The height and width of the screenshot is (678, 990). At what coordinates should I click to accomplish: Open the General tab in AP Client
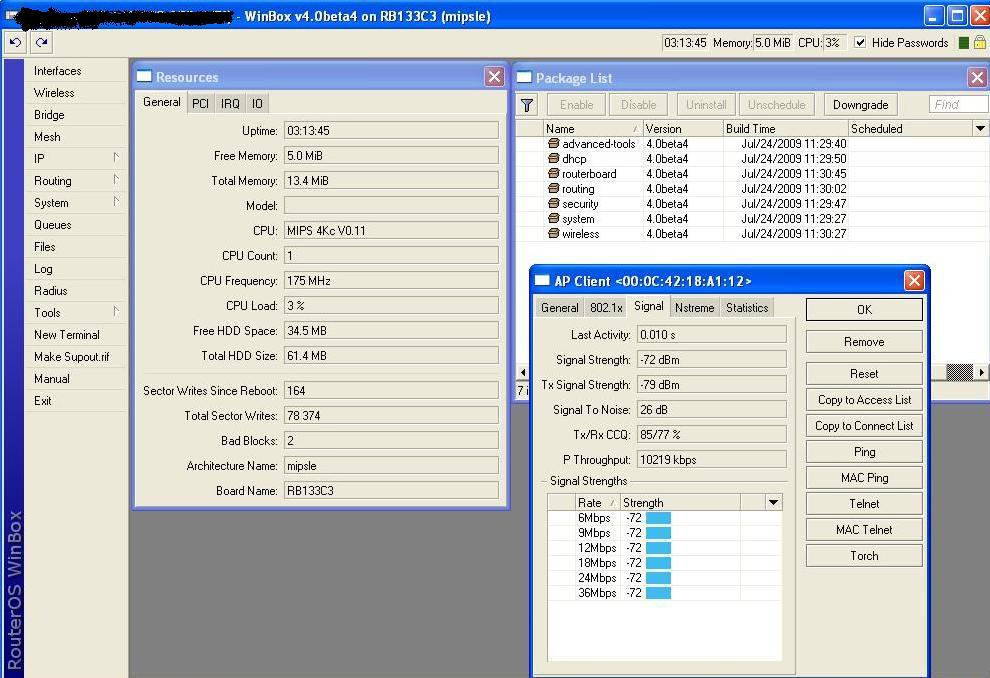[x=559, y=307]
